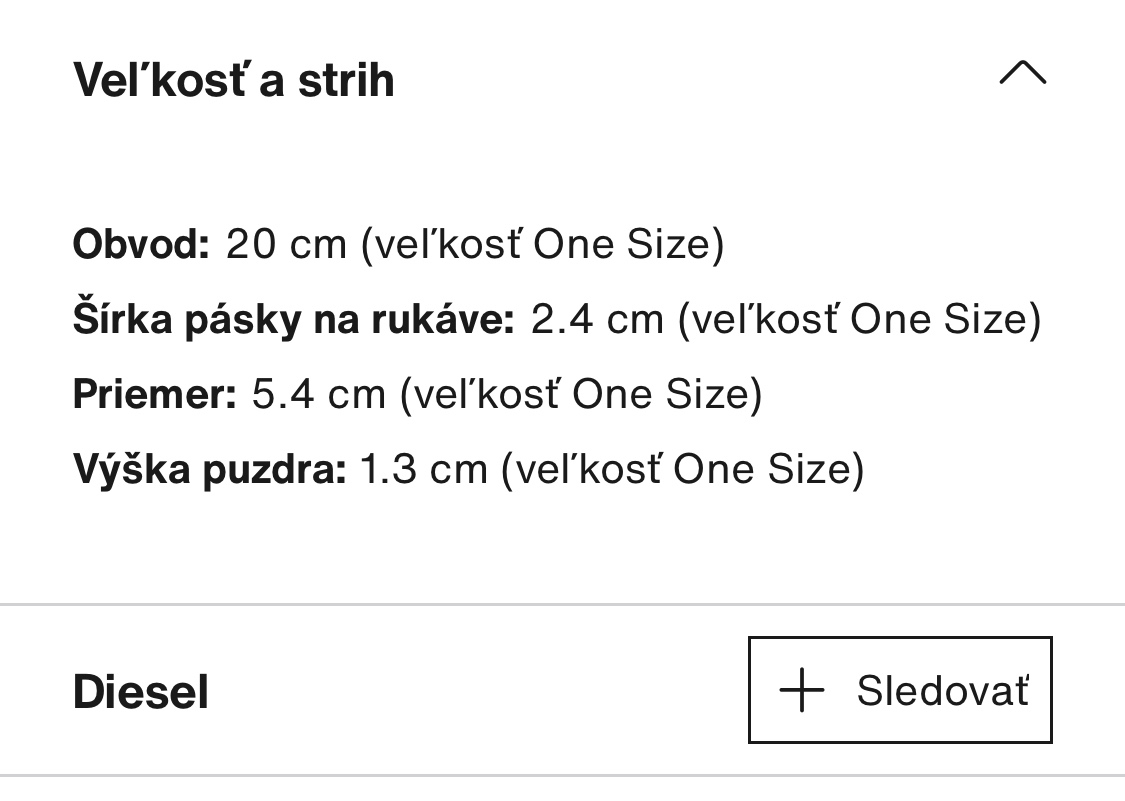
Task: Click the Sledovať text label
Action: tap(942, 691)
